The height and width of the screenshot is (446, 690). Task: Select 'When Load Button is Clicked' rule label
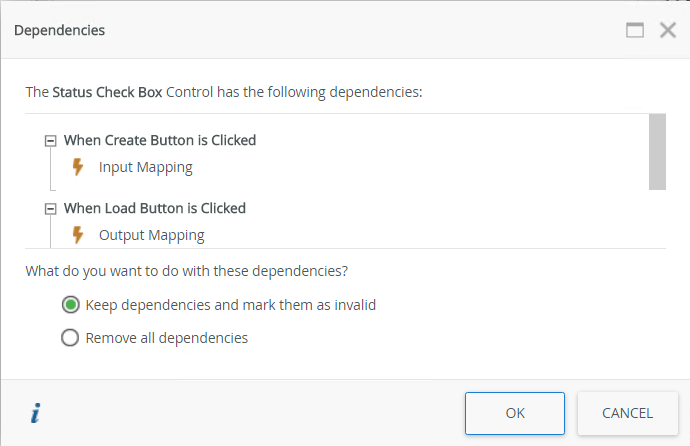tap(155, 208)
